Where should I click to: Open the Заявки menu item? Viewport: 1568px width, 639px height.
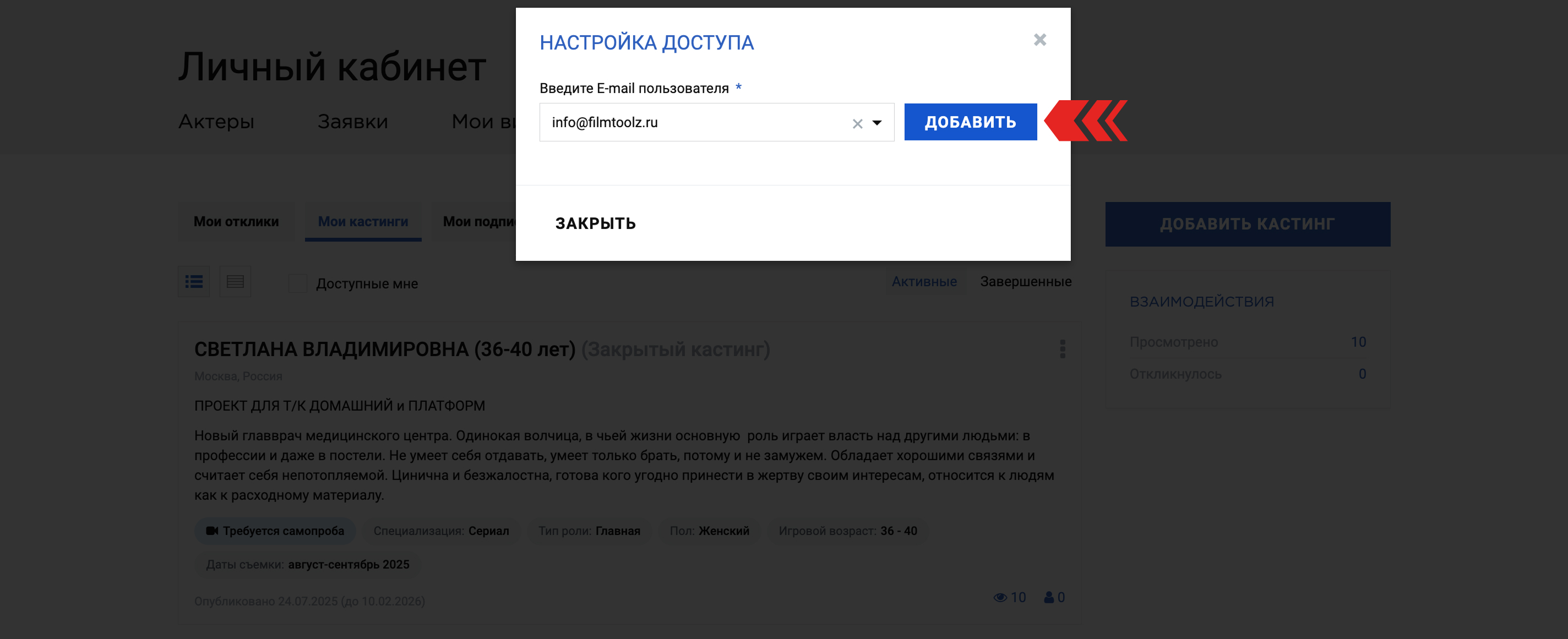352,122
